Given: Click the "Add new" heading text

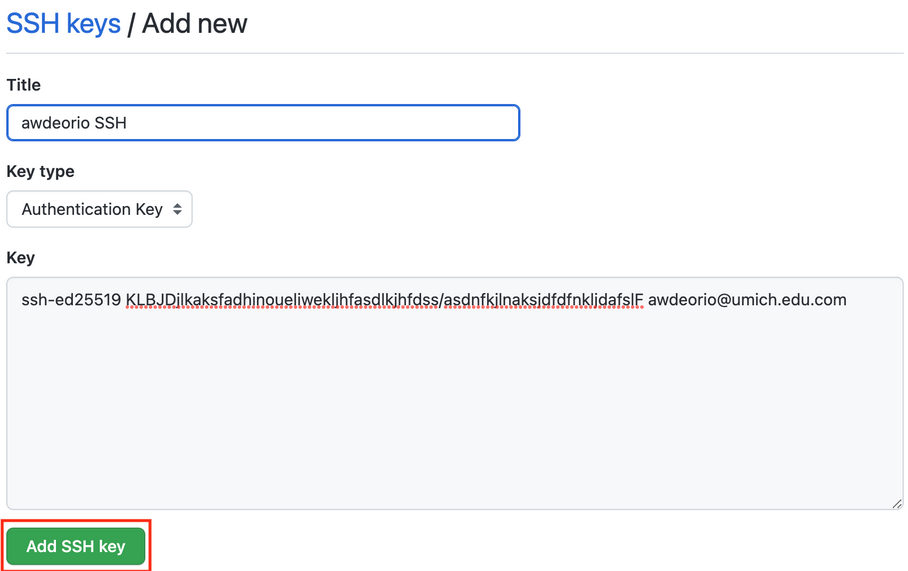Looking at the screenshot, I should pos(194,23).
